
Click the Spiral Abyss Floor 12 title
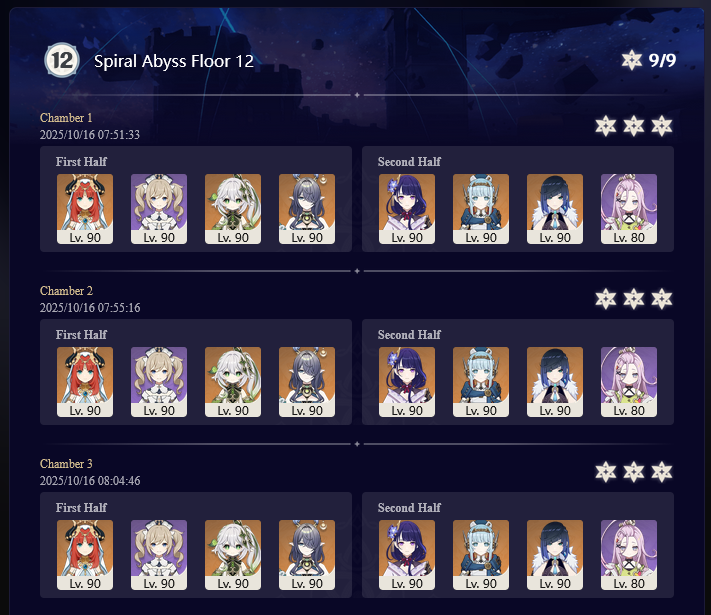coord(174,61)
